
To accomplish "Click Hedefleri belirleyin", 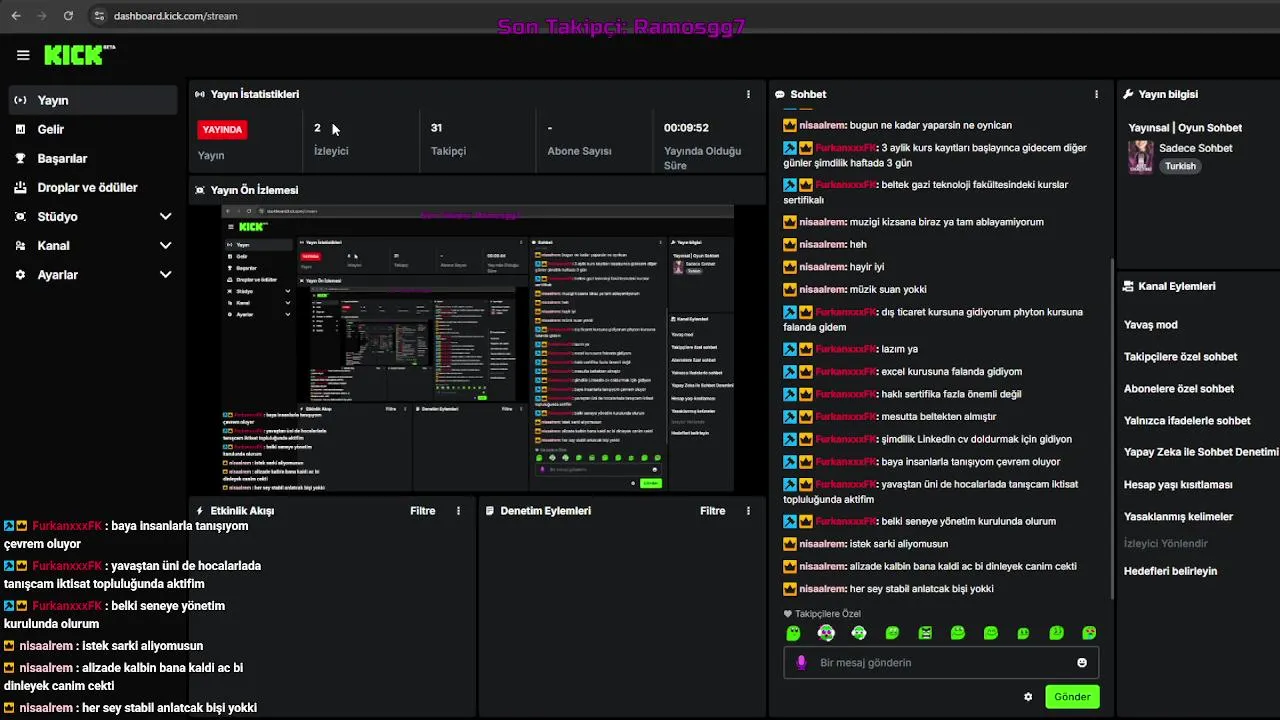I will [x=1171, y=571].
